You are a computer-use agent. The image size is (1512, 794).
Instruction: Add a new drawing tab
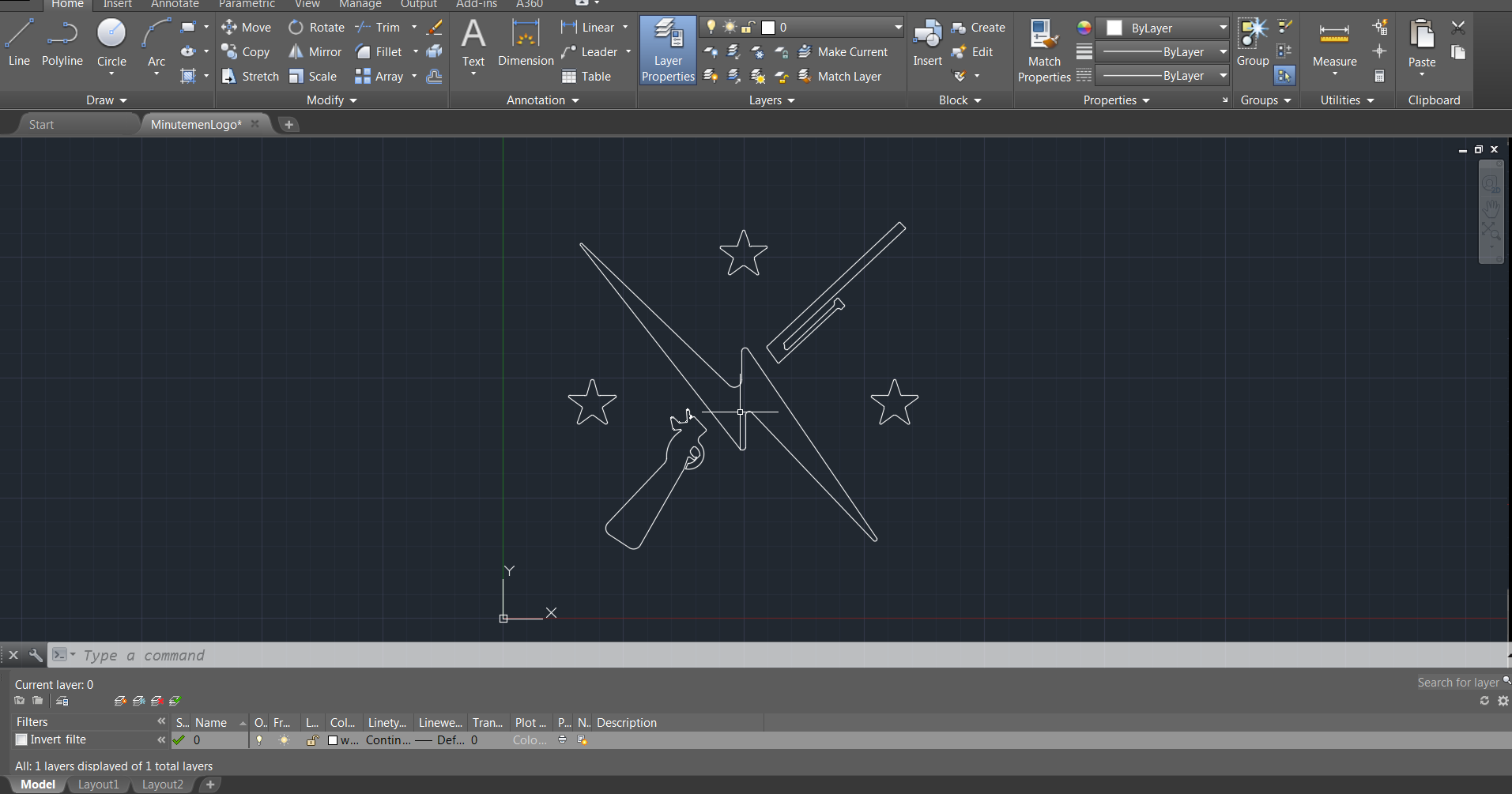coord(288,125)
